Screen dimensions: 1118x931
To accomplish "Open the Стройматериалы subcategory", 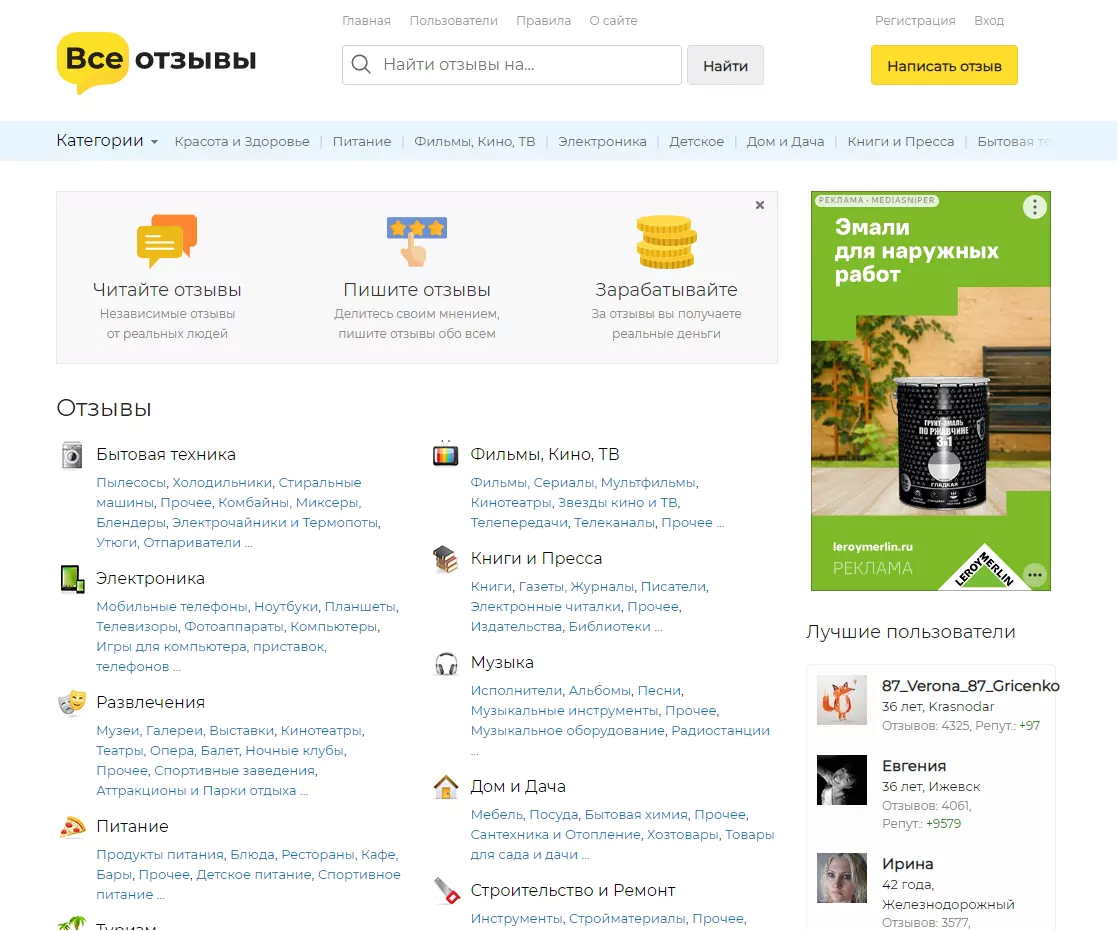I will [x=627, y=919].
